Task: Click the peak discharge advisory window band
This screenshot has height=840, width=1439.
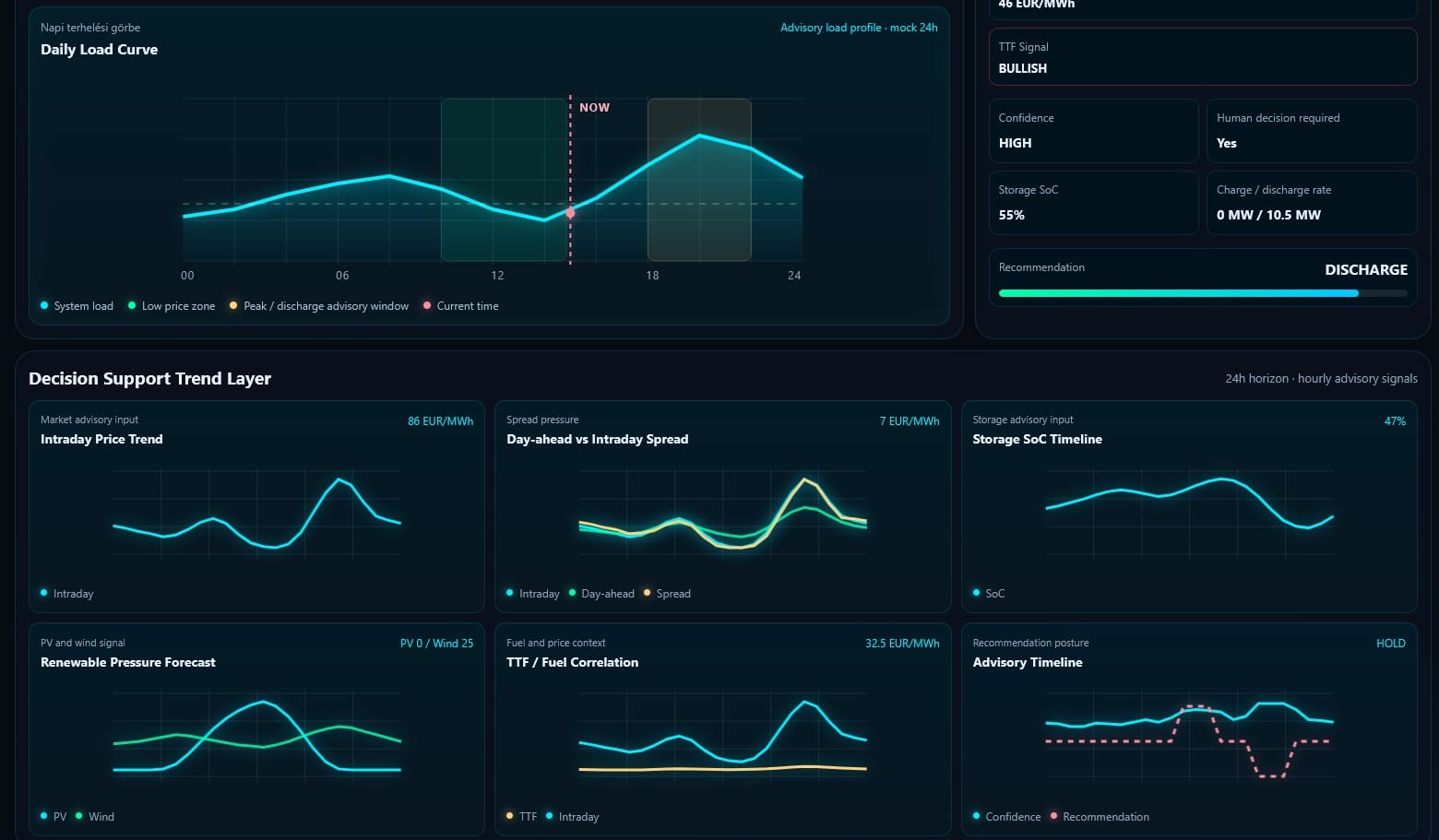Action: click(699, 180)
